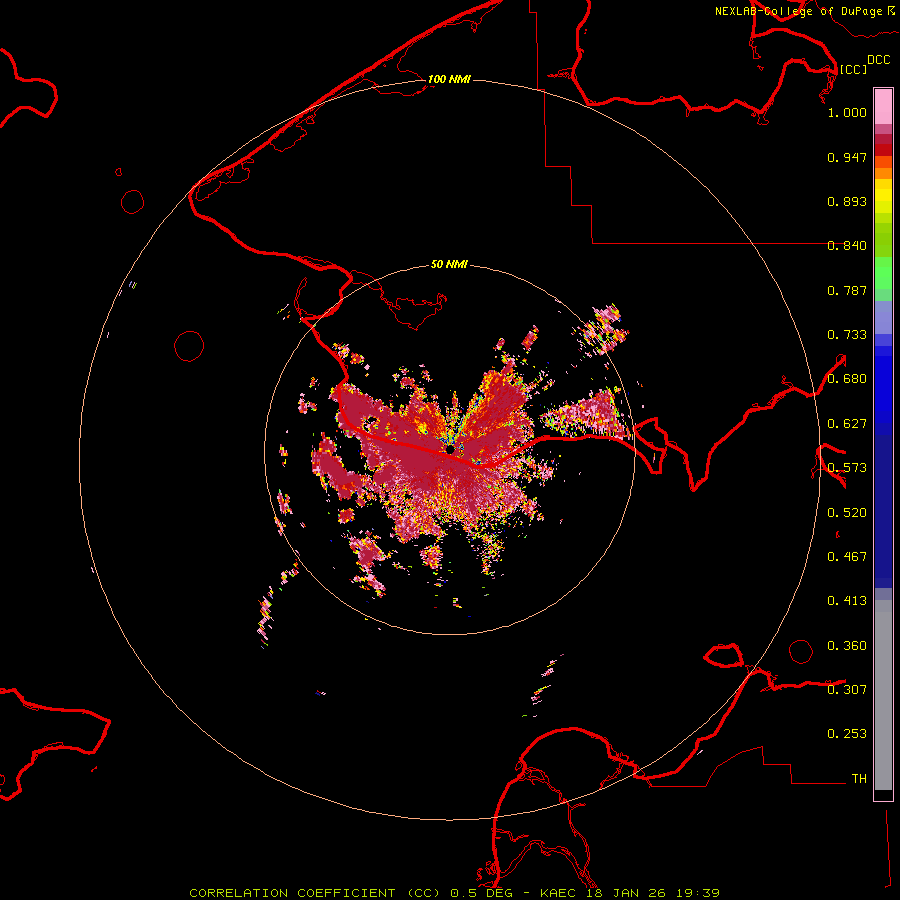Click the bright green band of the color bar

883,273
